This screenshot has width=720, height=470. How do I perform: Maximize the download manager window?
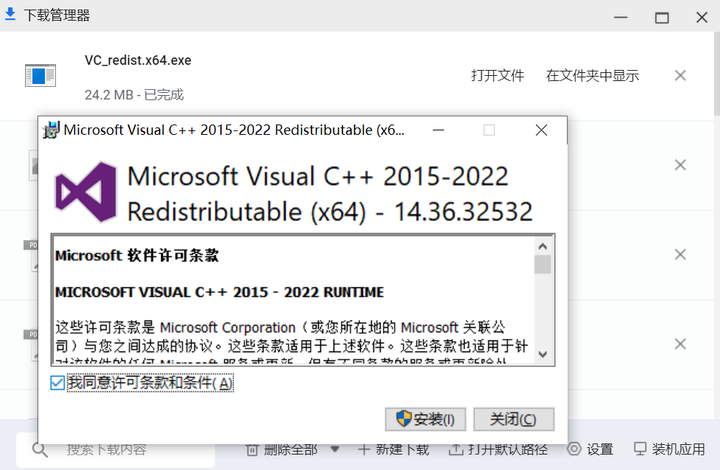pyautogui.click(x=662, y=17)
